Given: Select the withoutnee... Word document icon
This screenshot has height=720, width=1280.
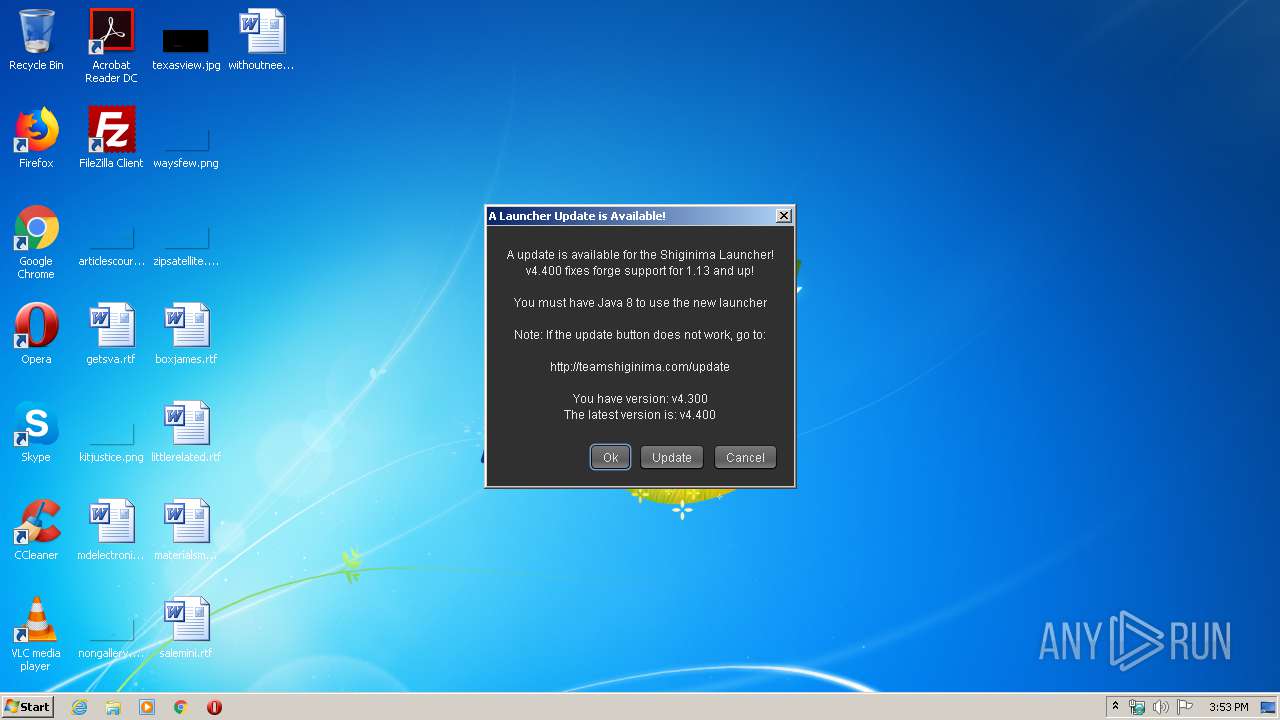Looking at the screenshot, I should [261, 40].
